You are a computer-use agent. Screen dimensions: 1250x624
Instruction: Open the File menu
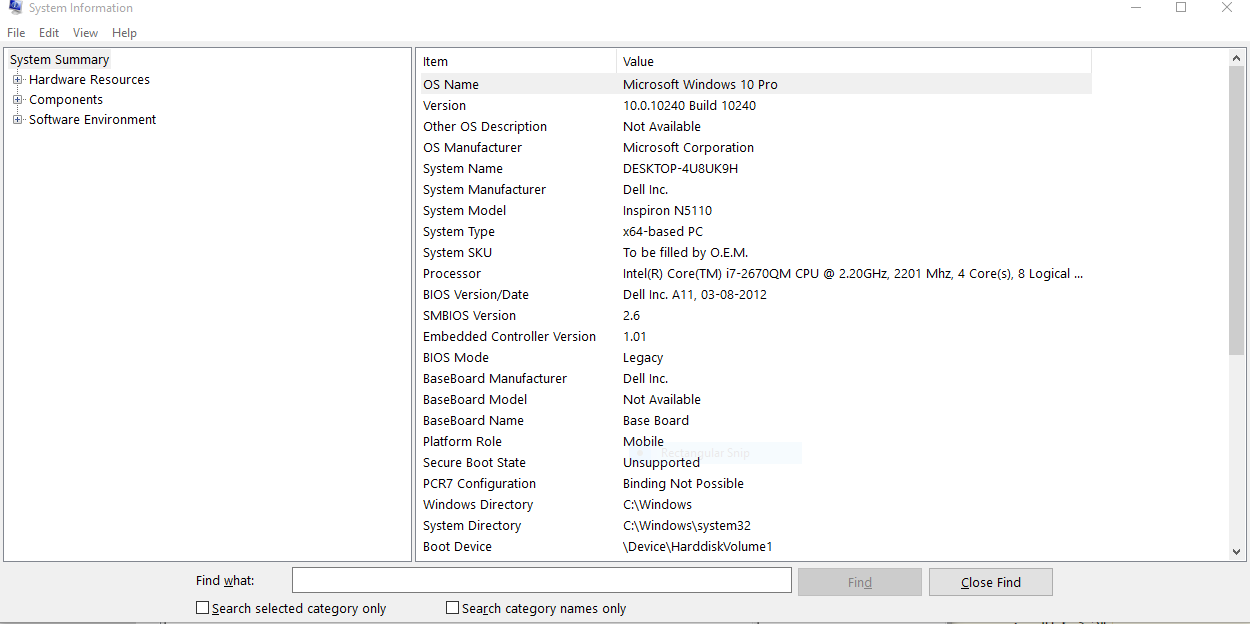click(x=16, y=33)
